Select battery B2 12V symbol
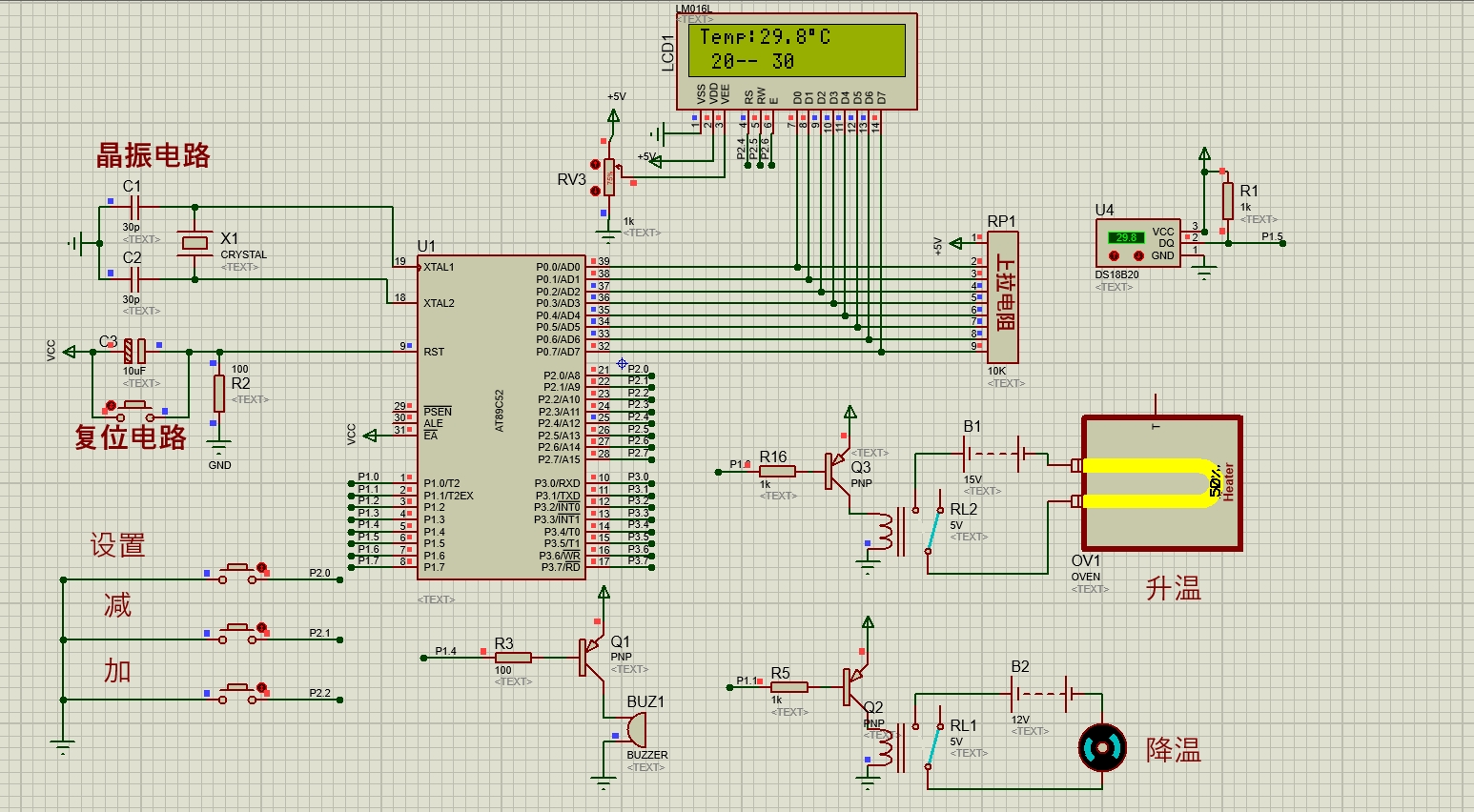1474x812 pixels. tap(1041, 694)
